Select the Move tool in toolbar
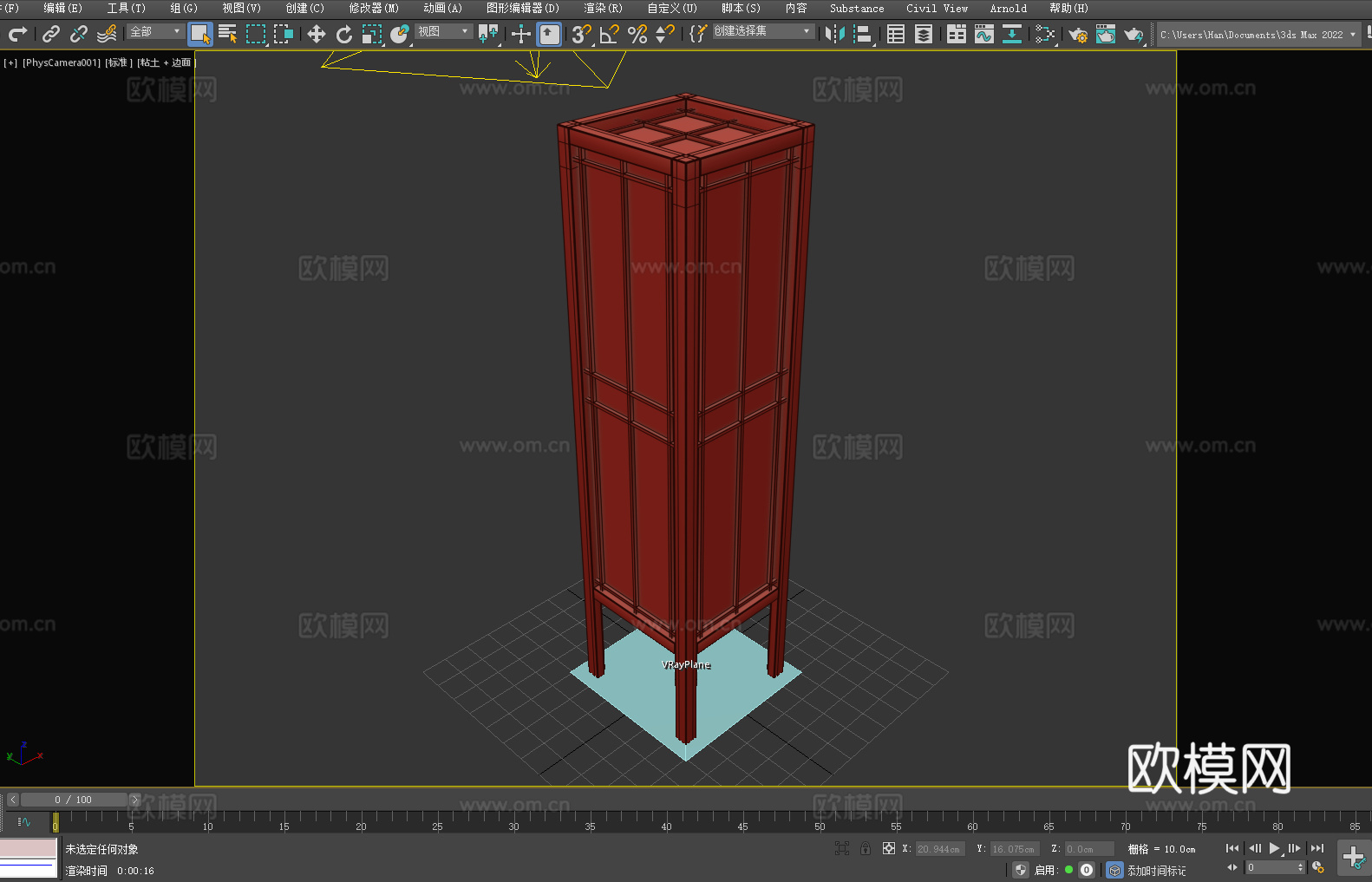Viewport: 1372px width, 882px height. tap(317, 34)
